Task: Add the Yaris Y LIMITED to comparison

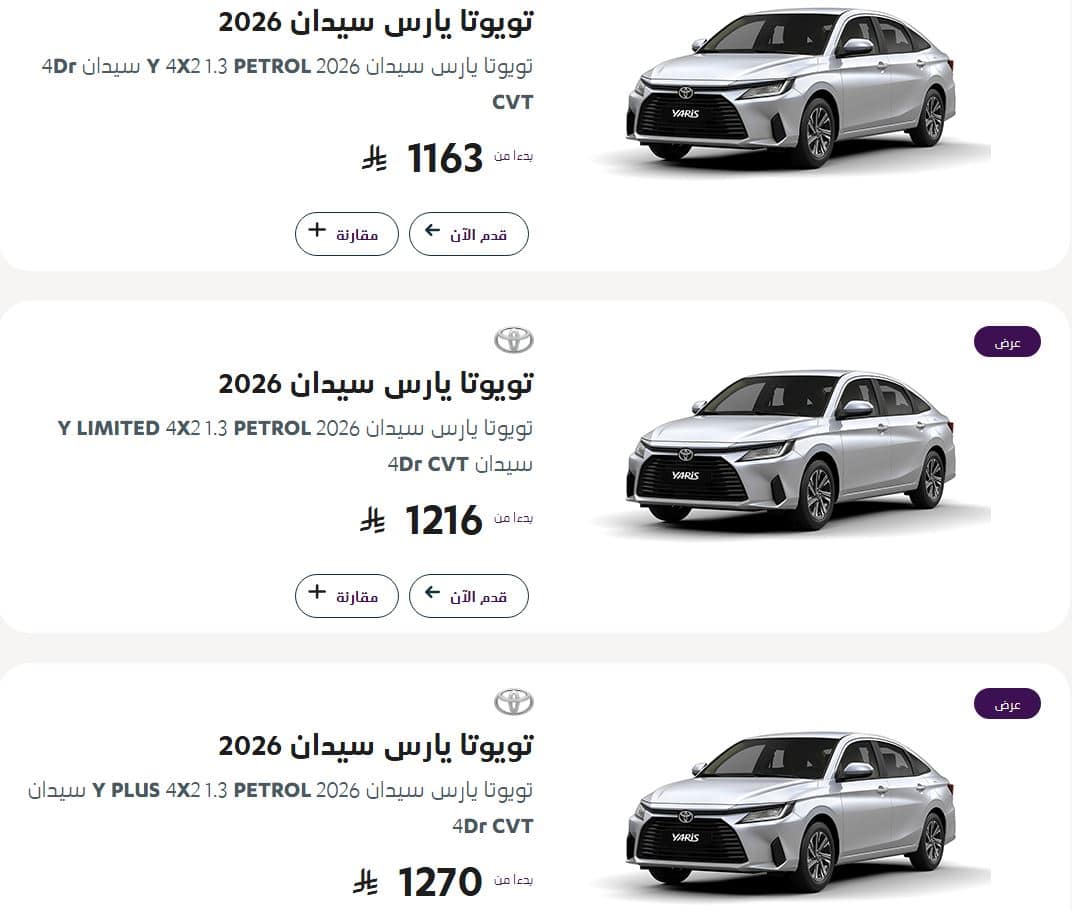Action: [x=347, y=596]
